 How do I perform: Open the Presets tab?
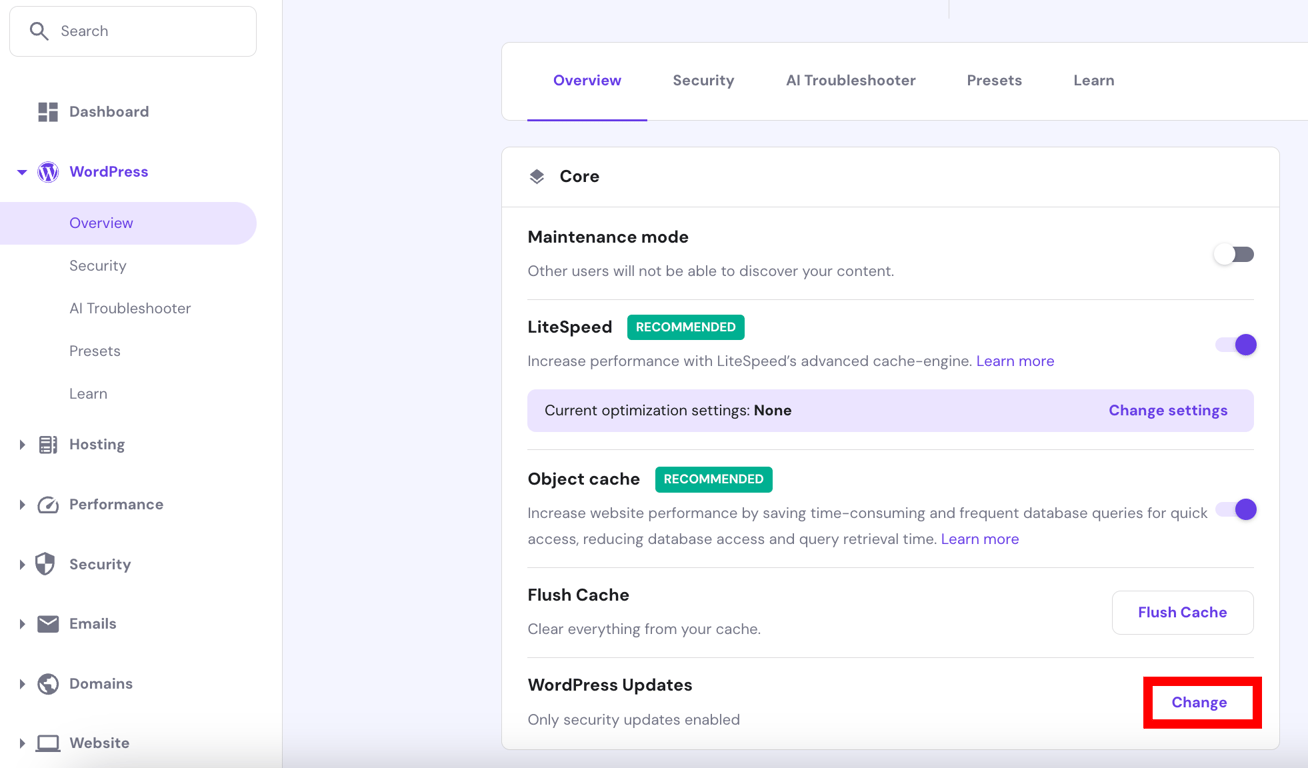tap(994, 80)
